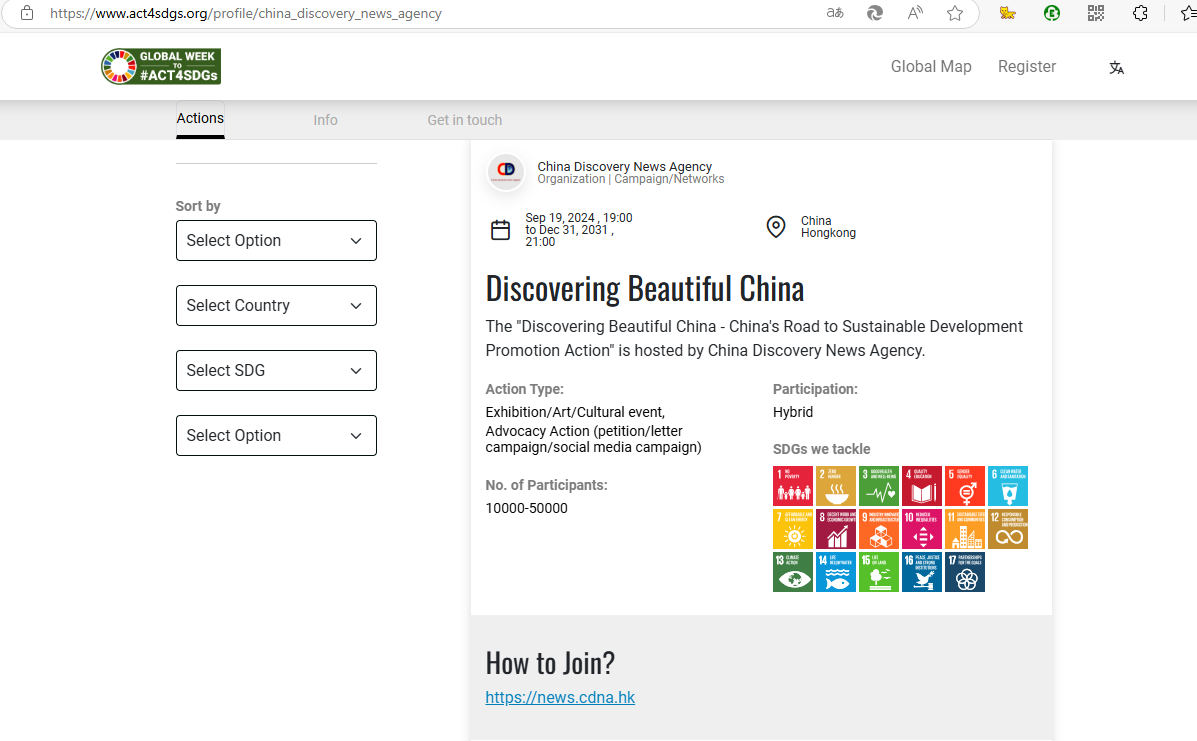Add page to favorites with star icon
This screenshot has height=741, width=1197.
[x=954, y=13]
